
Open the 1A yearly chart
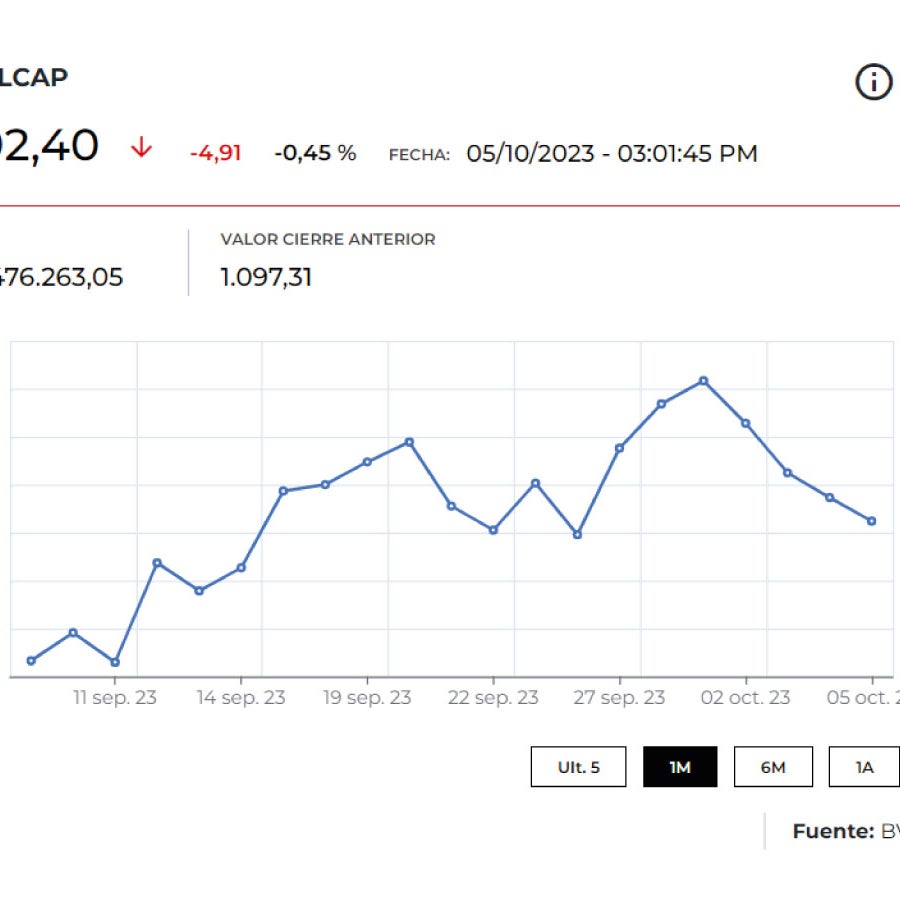864,766
